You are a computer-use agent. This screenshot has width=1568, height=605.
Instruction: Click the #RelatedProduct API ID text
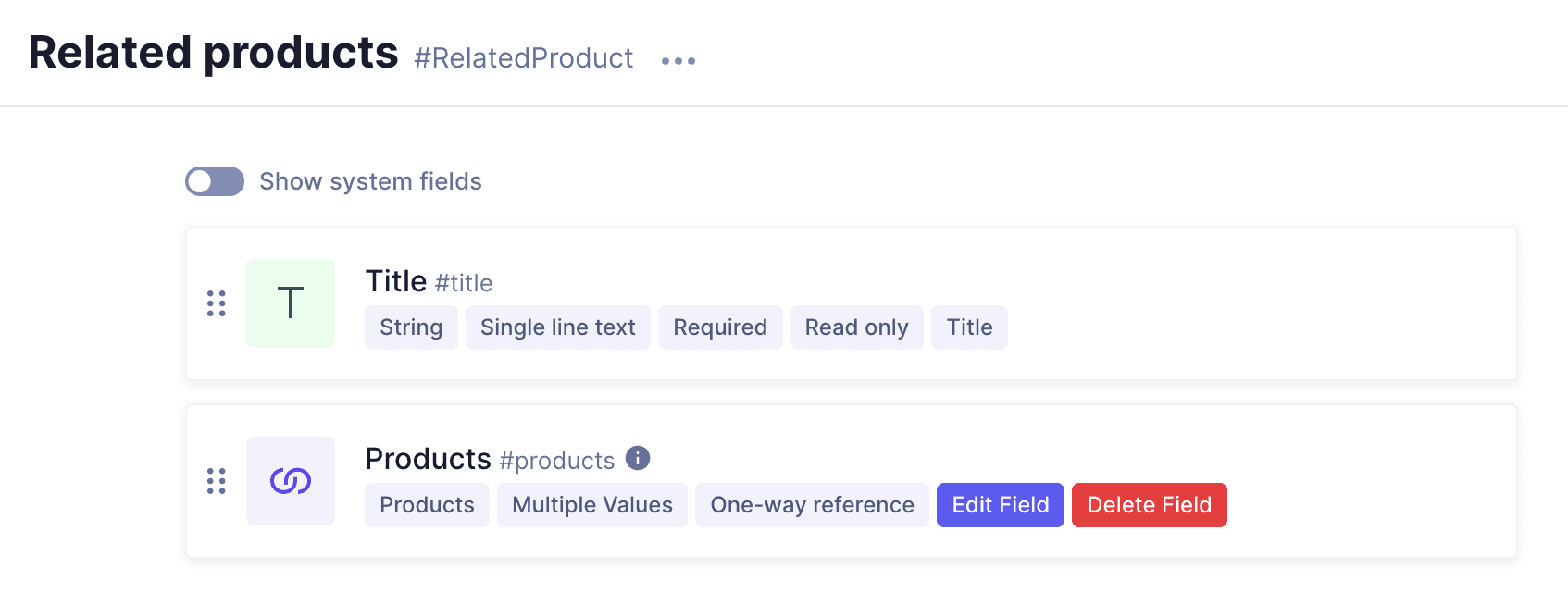click(x=524, y=58)
